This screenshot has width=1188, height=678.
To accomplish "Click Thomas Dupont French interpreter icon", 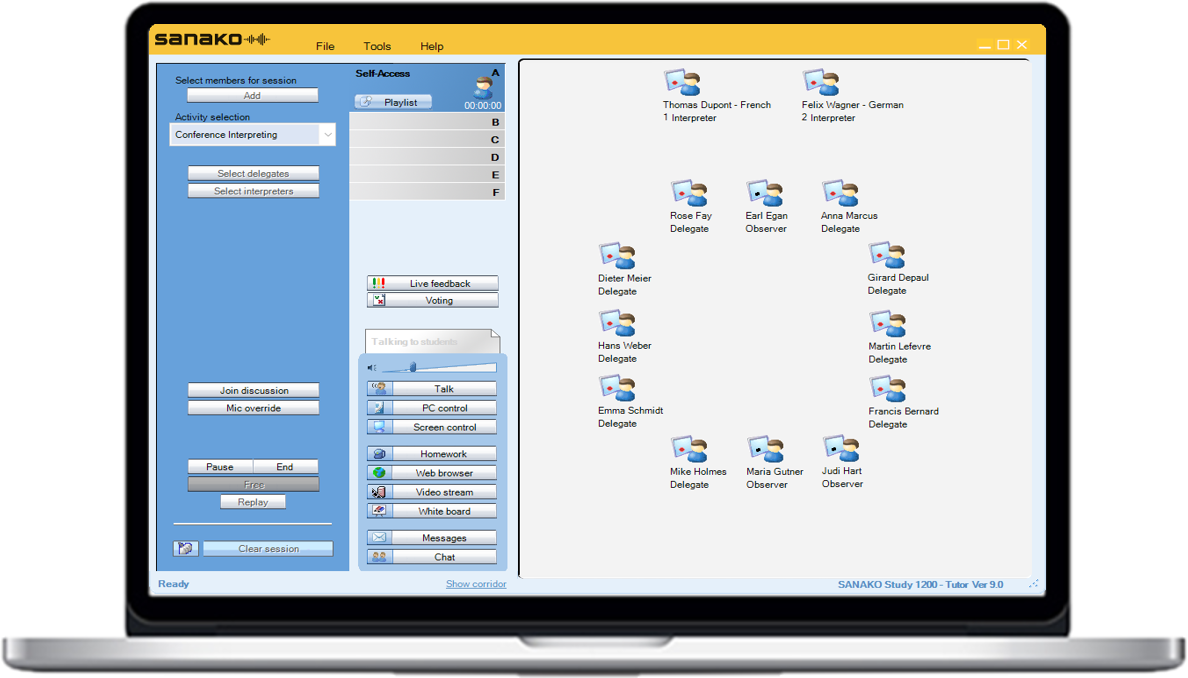I will coord(683,83).
